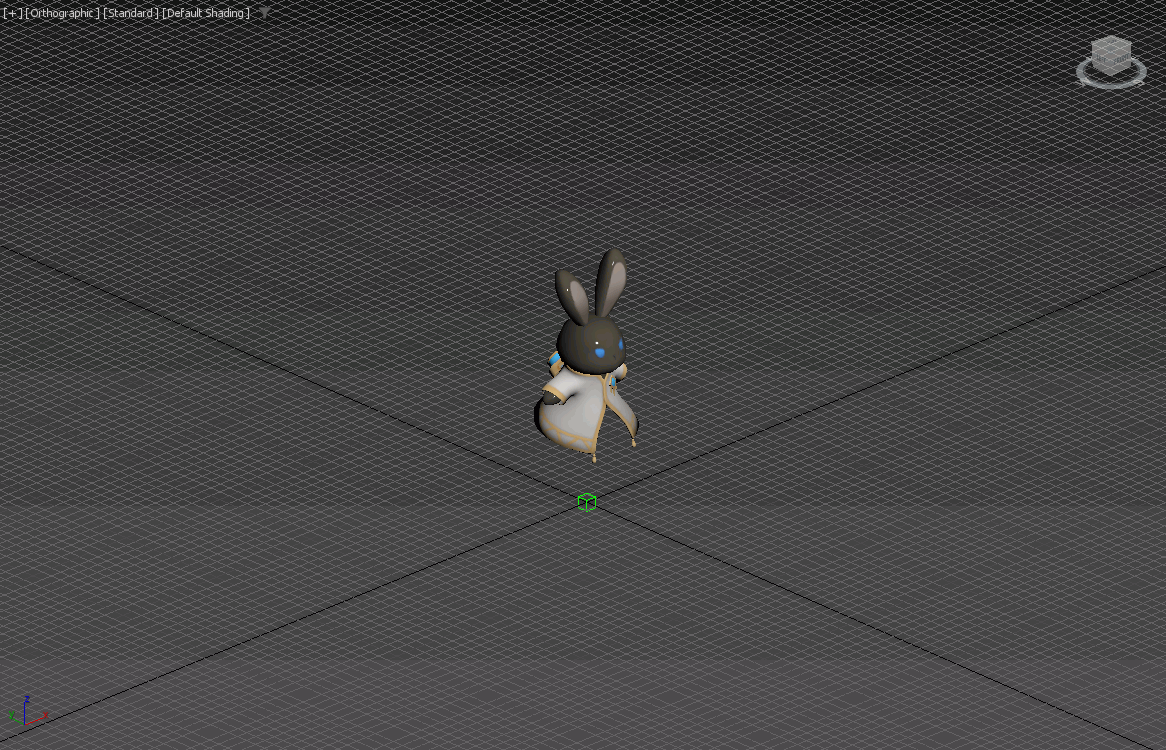Click the rabbit's white robe

pyautogui.click(x=585, y=413)
